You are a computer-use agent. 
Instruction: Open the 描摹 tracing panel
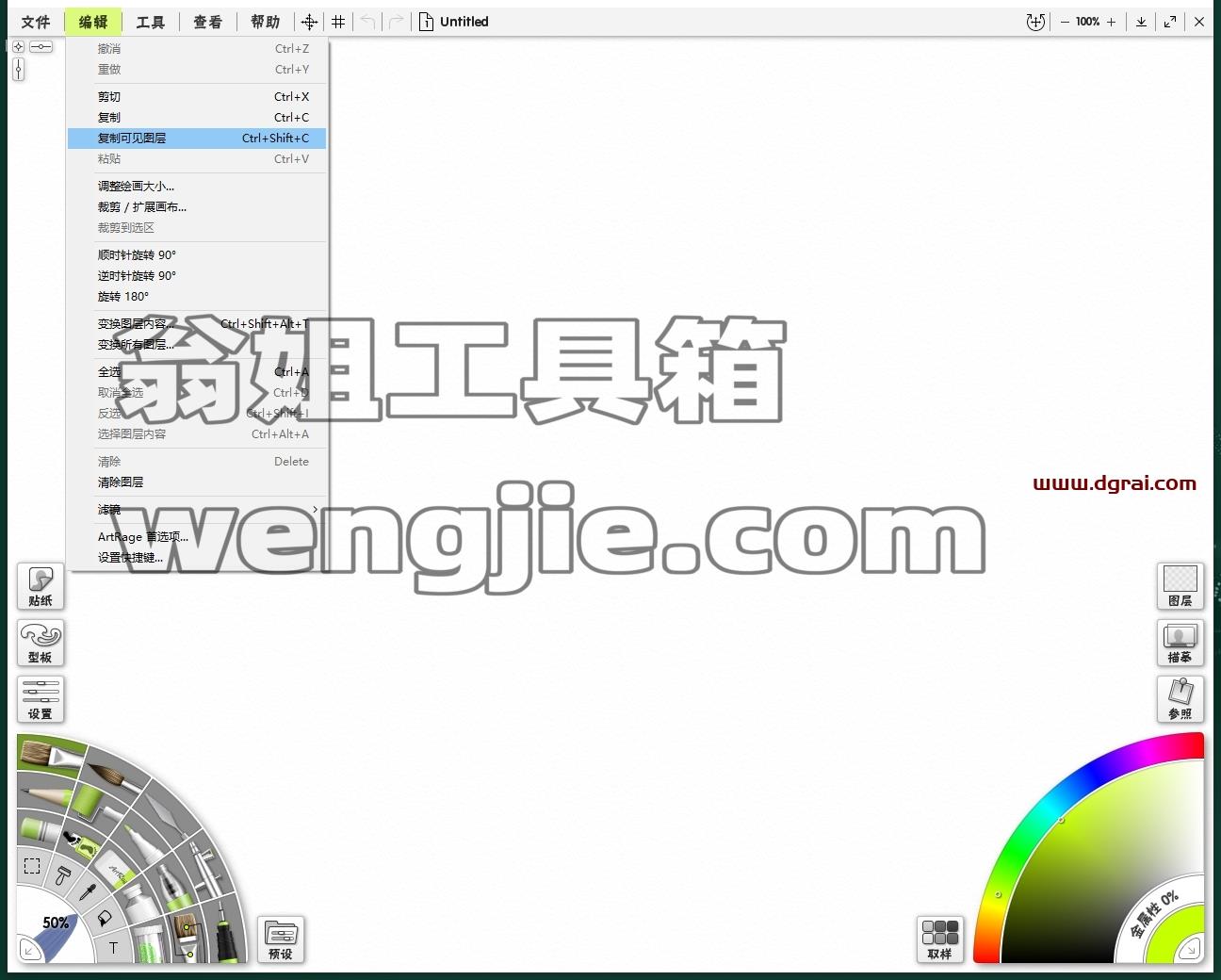[x=1180, y=643]
